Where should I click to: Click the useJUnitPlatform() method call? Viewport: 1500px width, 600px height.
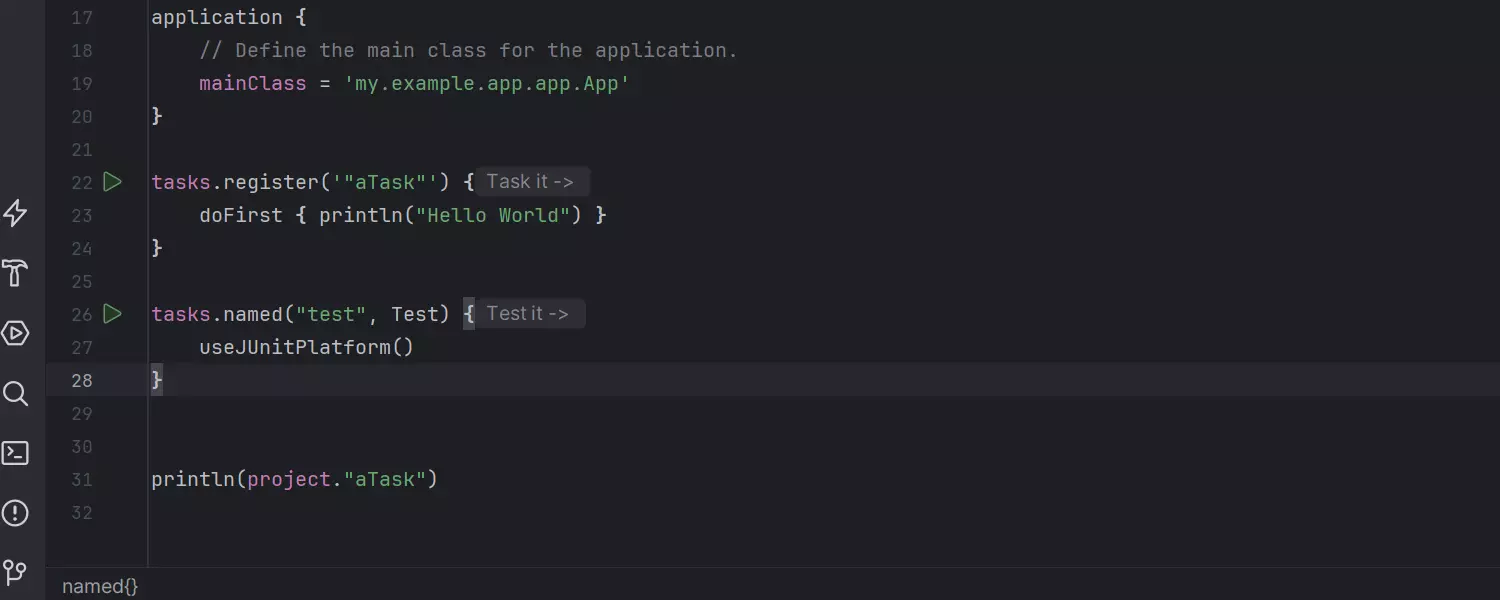tap(306, 347)
